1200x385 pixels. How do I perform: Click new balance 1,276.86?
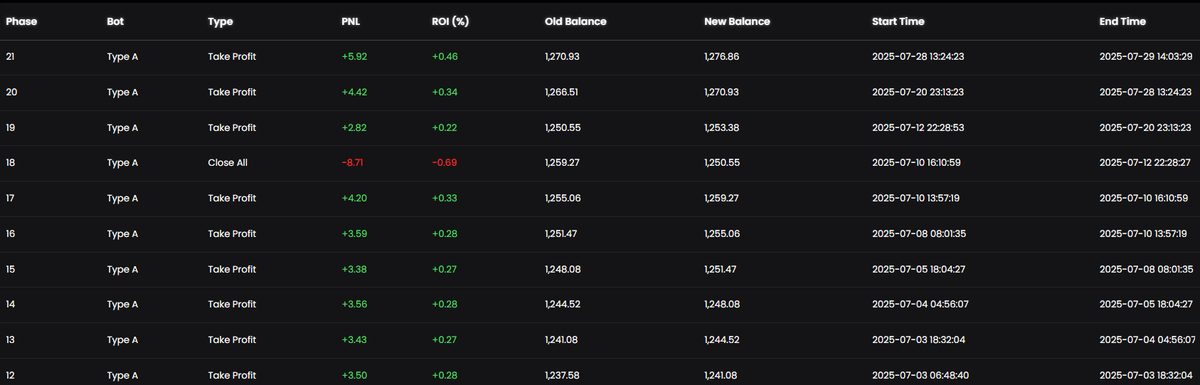(x=722, y=57)
